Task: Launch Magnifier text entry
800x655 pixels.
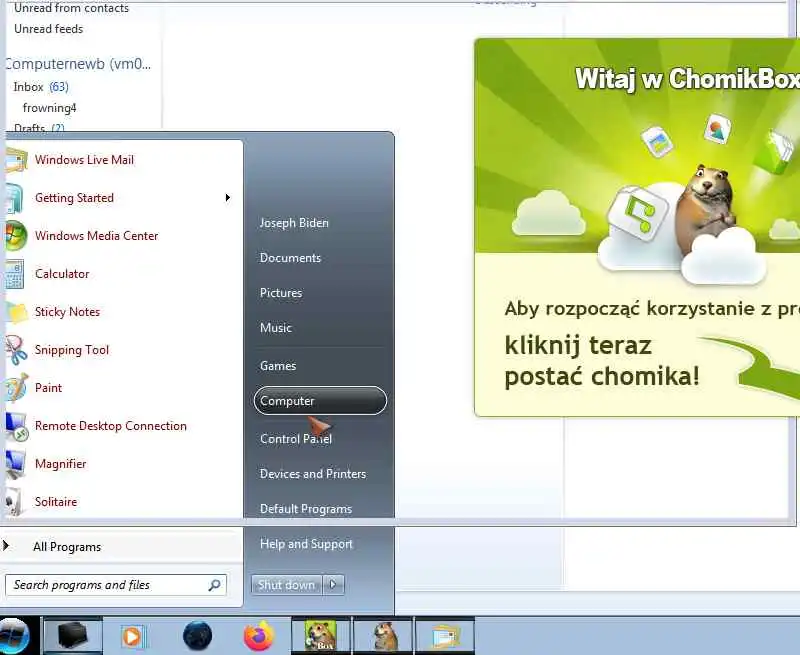Action: 60,464
